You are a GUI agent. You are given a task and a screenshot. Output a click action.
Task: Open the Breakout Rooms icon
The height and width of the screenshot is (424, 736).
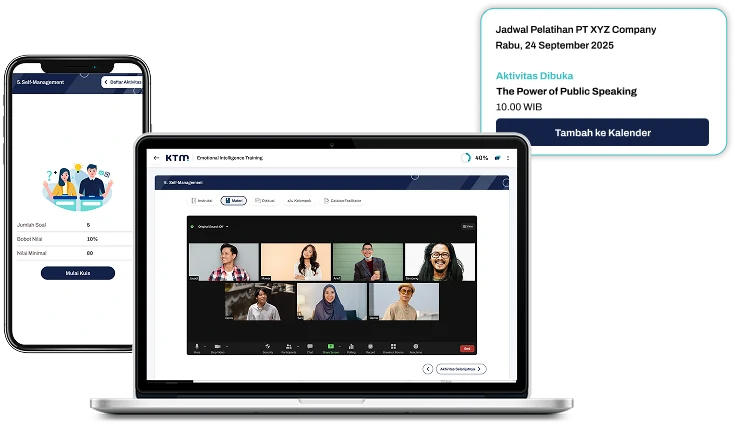click(x=392, y=346)
